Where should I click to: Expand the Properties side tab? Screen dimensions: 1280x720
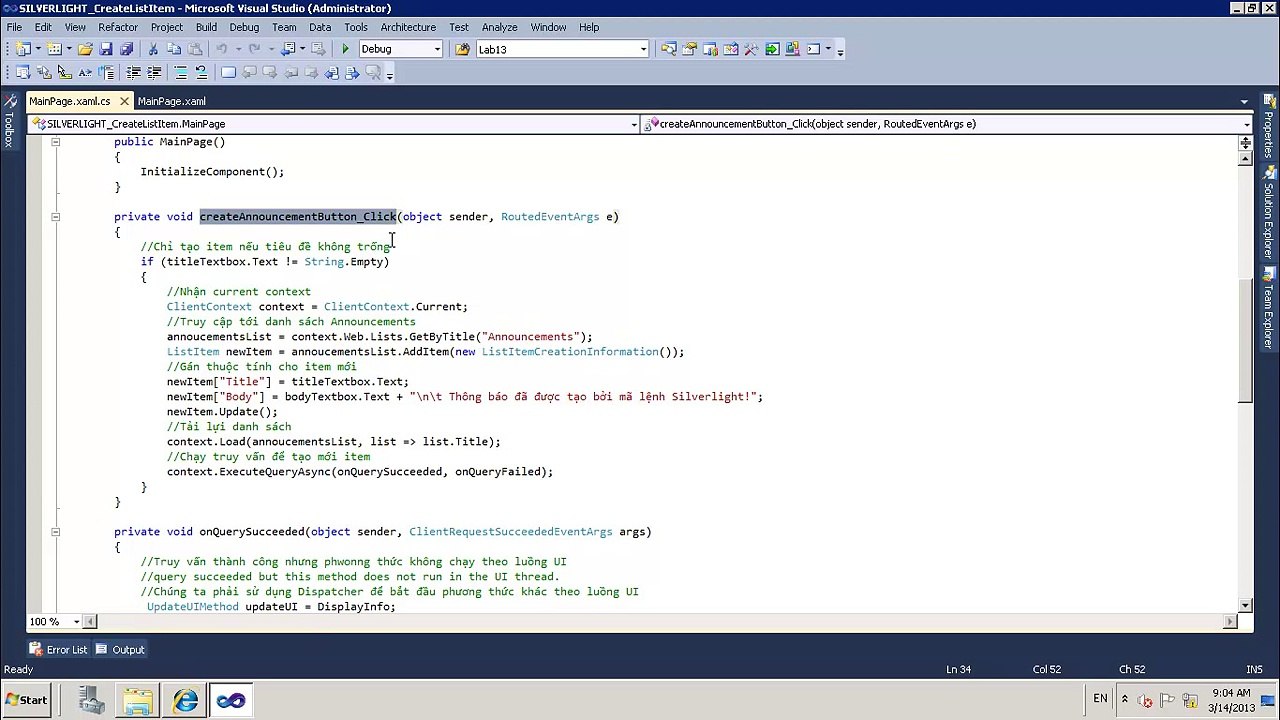(1268, 126)
